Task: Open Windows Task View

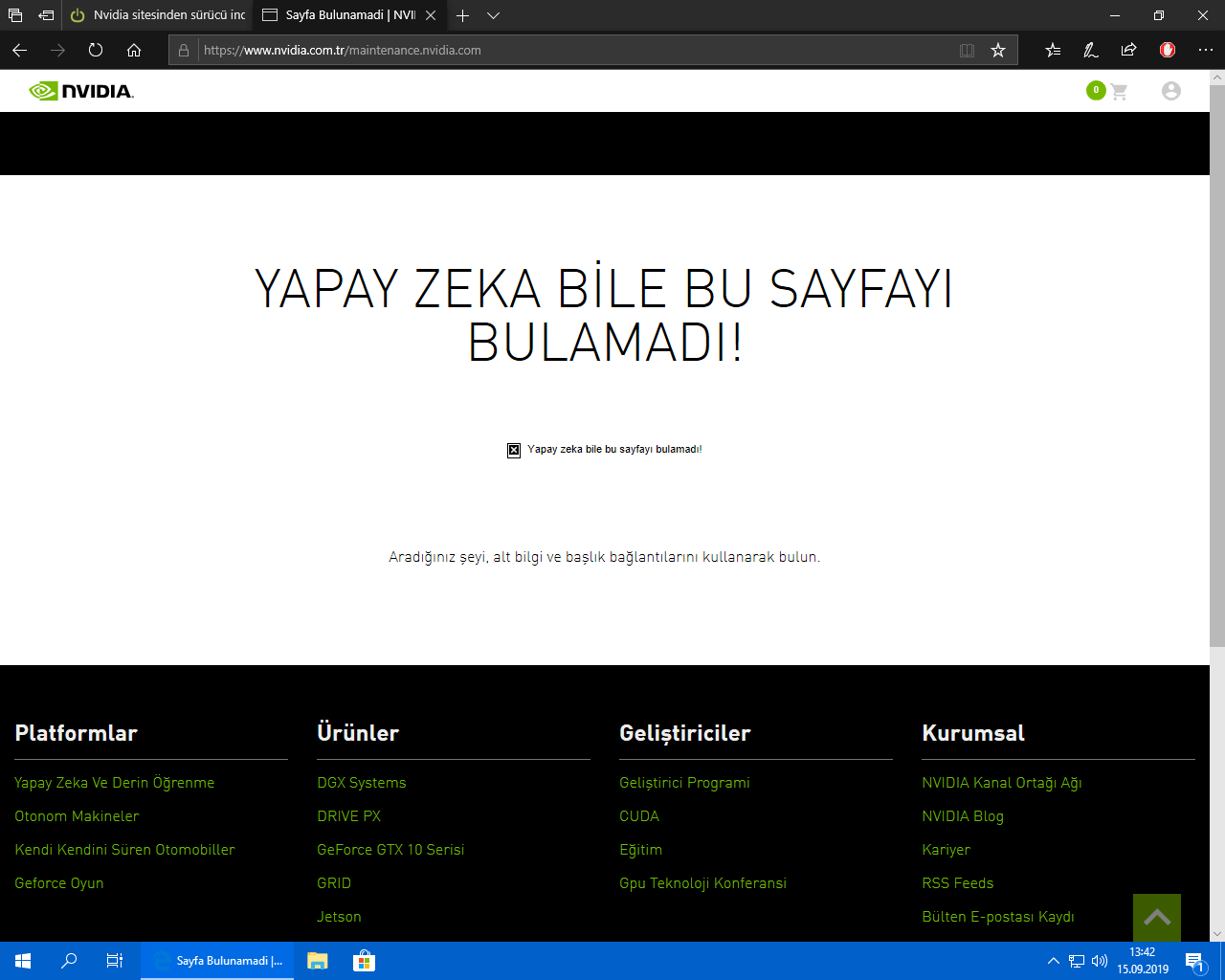Action: tap(115, 961)
